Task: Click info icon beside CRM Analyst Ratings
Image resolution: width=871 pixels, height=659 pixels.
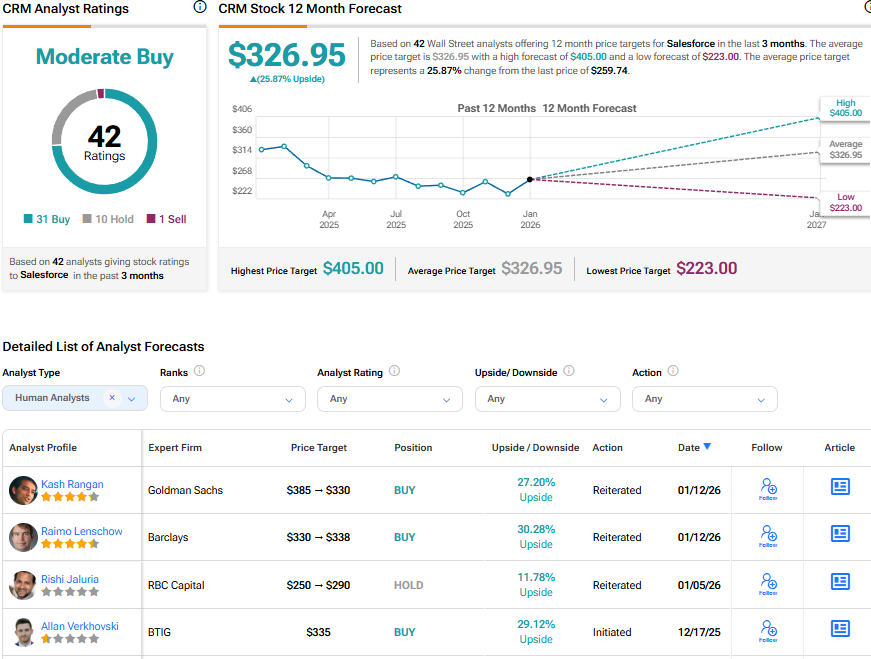Action: coord(200,8)
